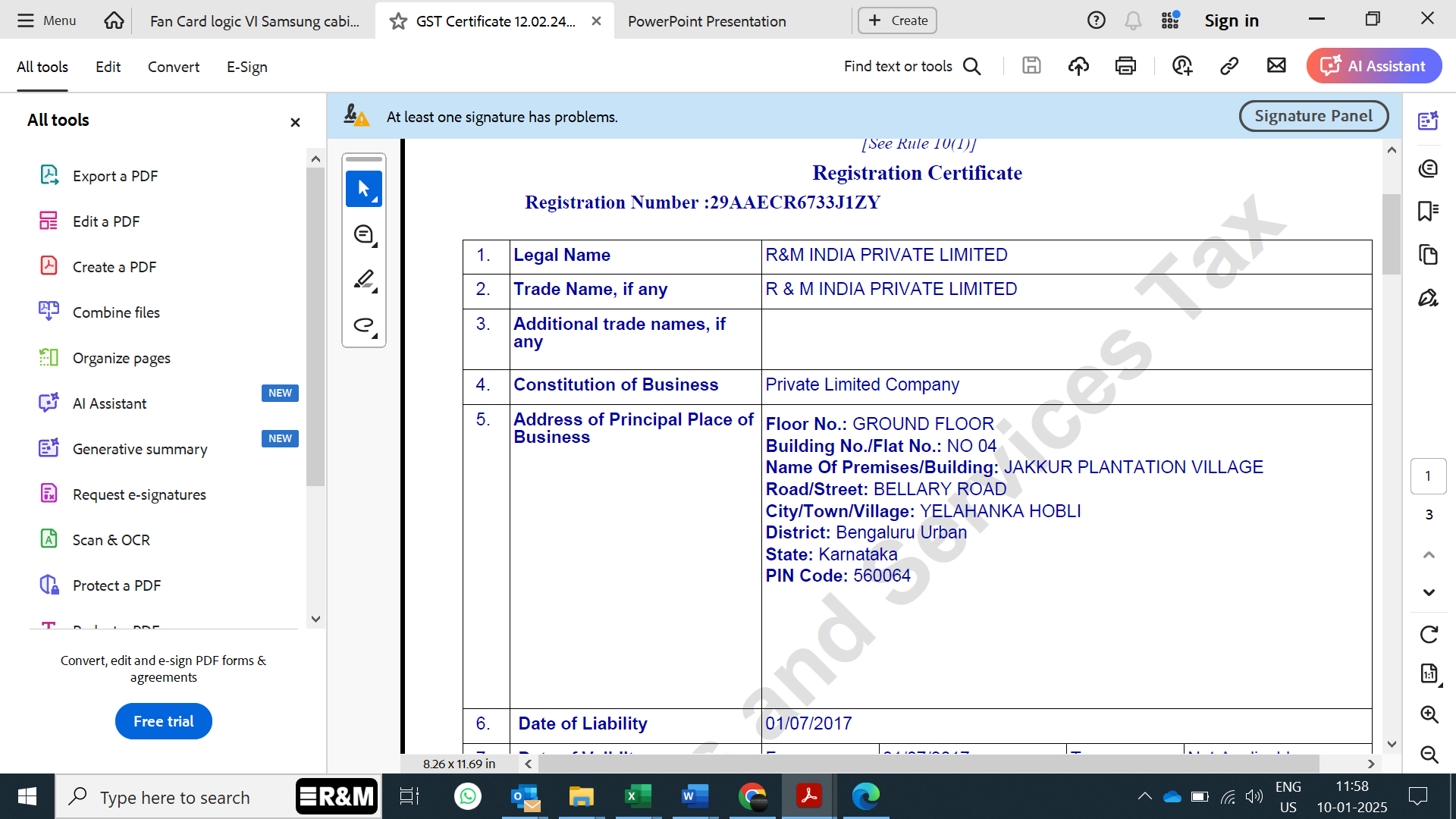Open the Convert menu

coord(174,67)
